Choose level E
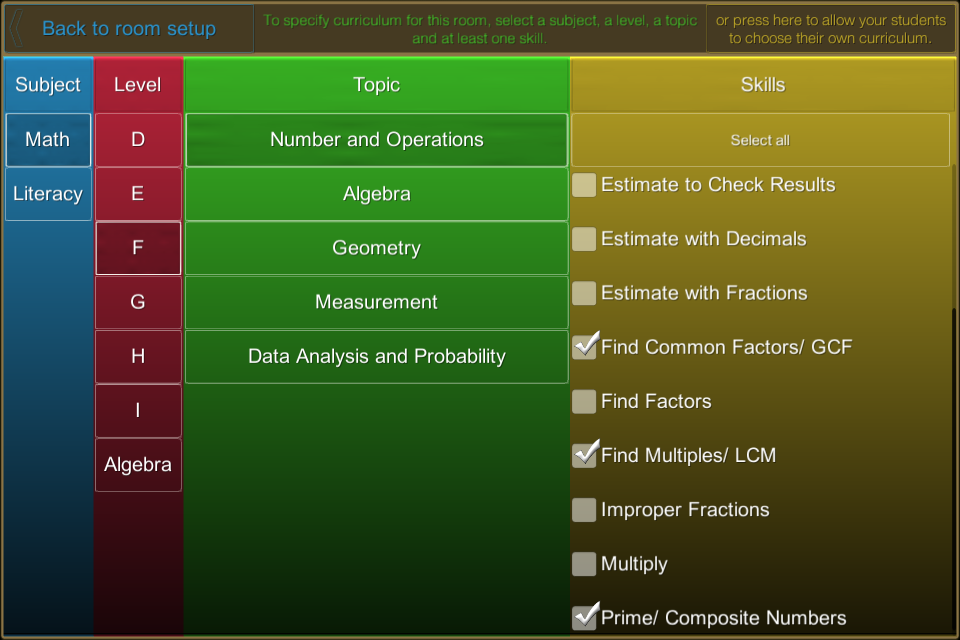Viewport: 960px width, 640px height. tap(138, 194)
